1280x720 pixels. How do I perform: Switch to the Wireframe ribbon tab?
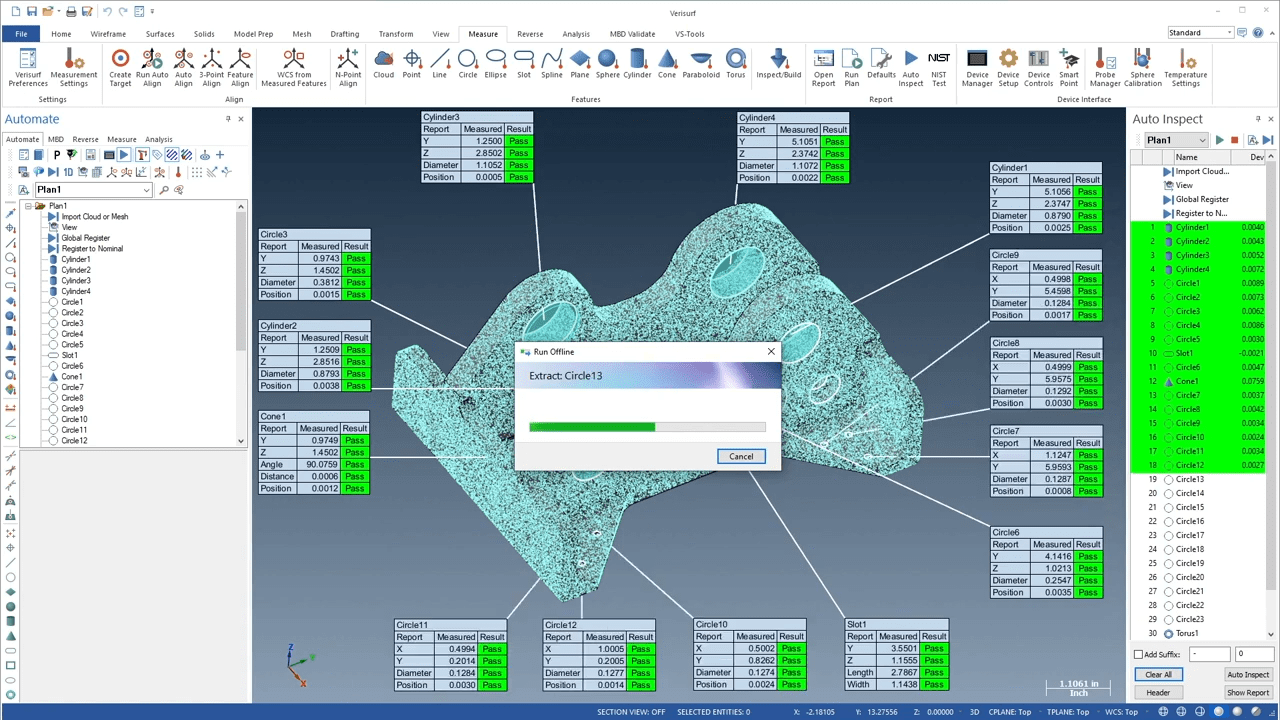click(108, 34)
